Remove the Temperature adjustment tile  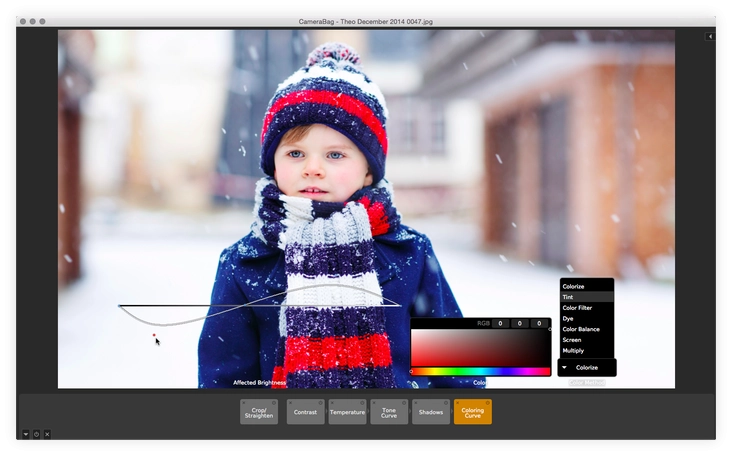(x=332, y=402)
